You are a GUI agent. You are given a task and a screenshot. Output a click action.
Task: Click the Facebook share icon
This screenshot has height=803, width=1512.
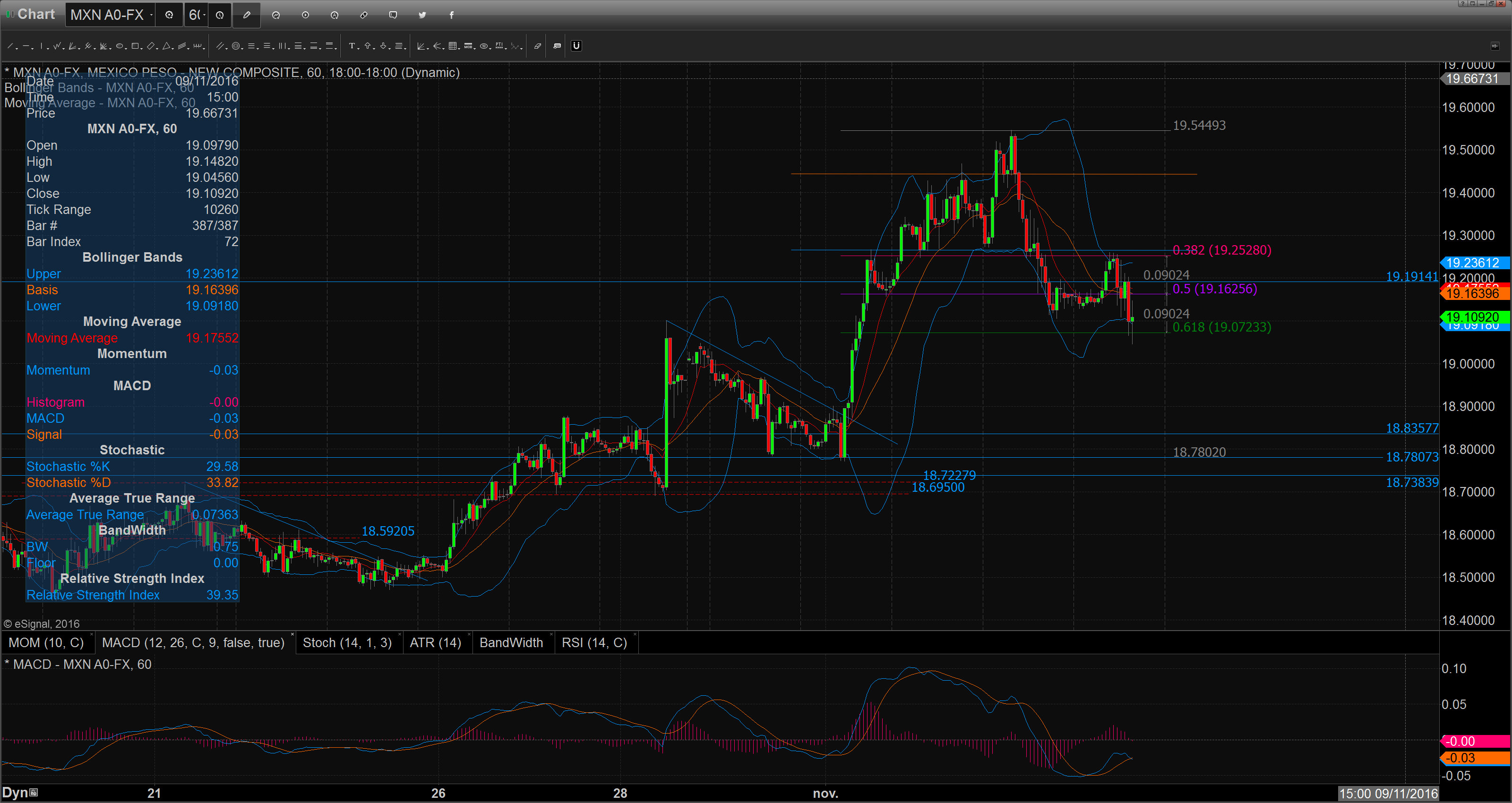point(451,15)
